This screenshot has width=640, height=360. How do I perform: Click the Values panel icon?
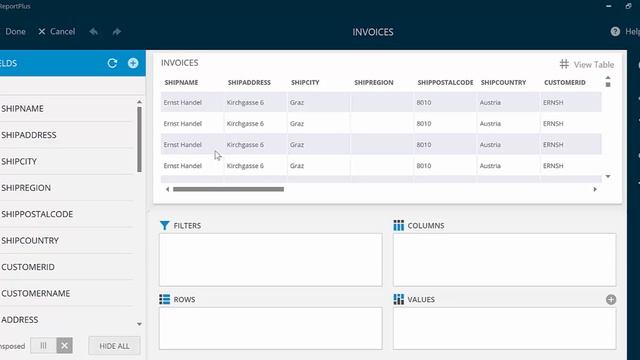click(398, 299)
